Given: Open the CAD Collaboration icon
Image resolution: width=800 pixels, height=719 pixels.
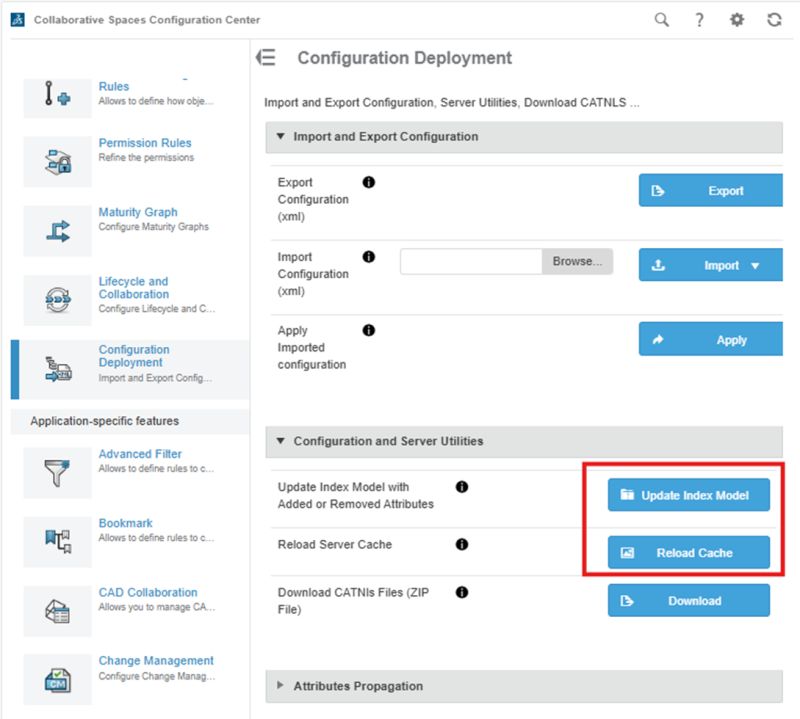Looking at the screenshot, I should coord(56,608).
